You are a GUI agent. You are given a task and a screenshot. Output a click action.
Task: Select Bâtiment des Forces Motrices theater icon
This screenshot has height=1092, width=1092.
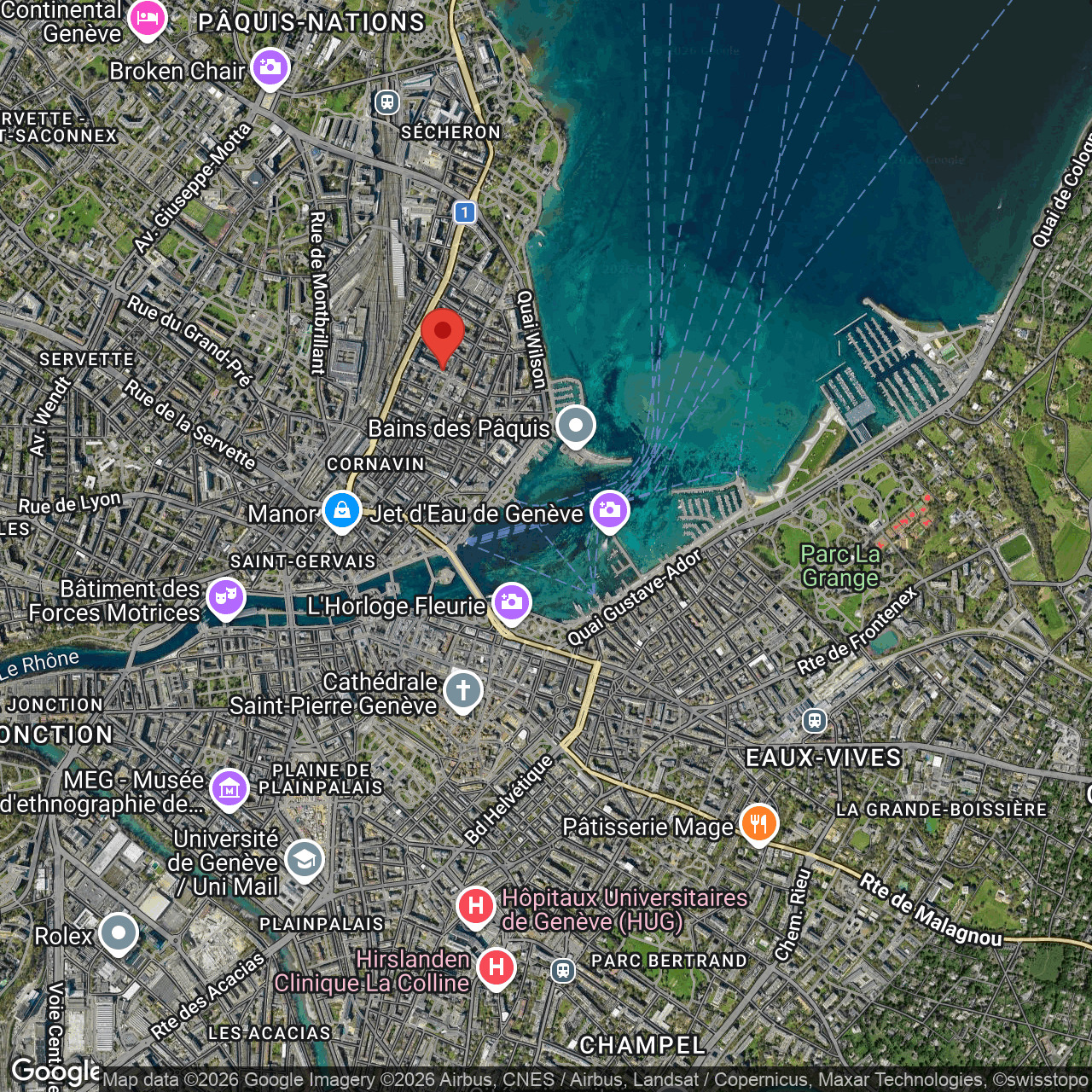point(225,597)
